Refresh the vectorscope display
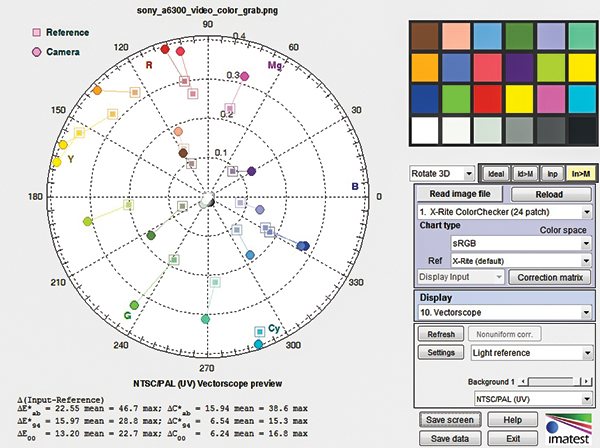 (x=441, y=334)
